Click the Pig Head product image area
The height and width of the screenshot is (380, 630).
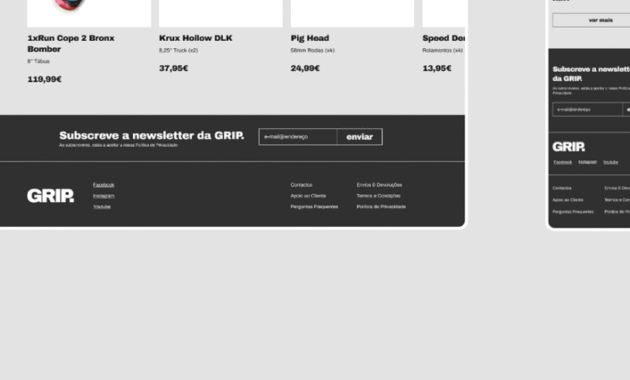click(352, 13)
